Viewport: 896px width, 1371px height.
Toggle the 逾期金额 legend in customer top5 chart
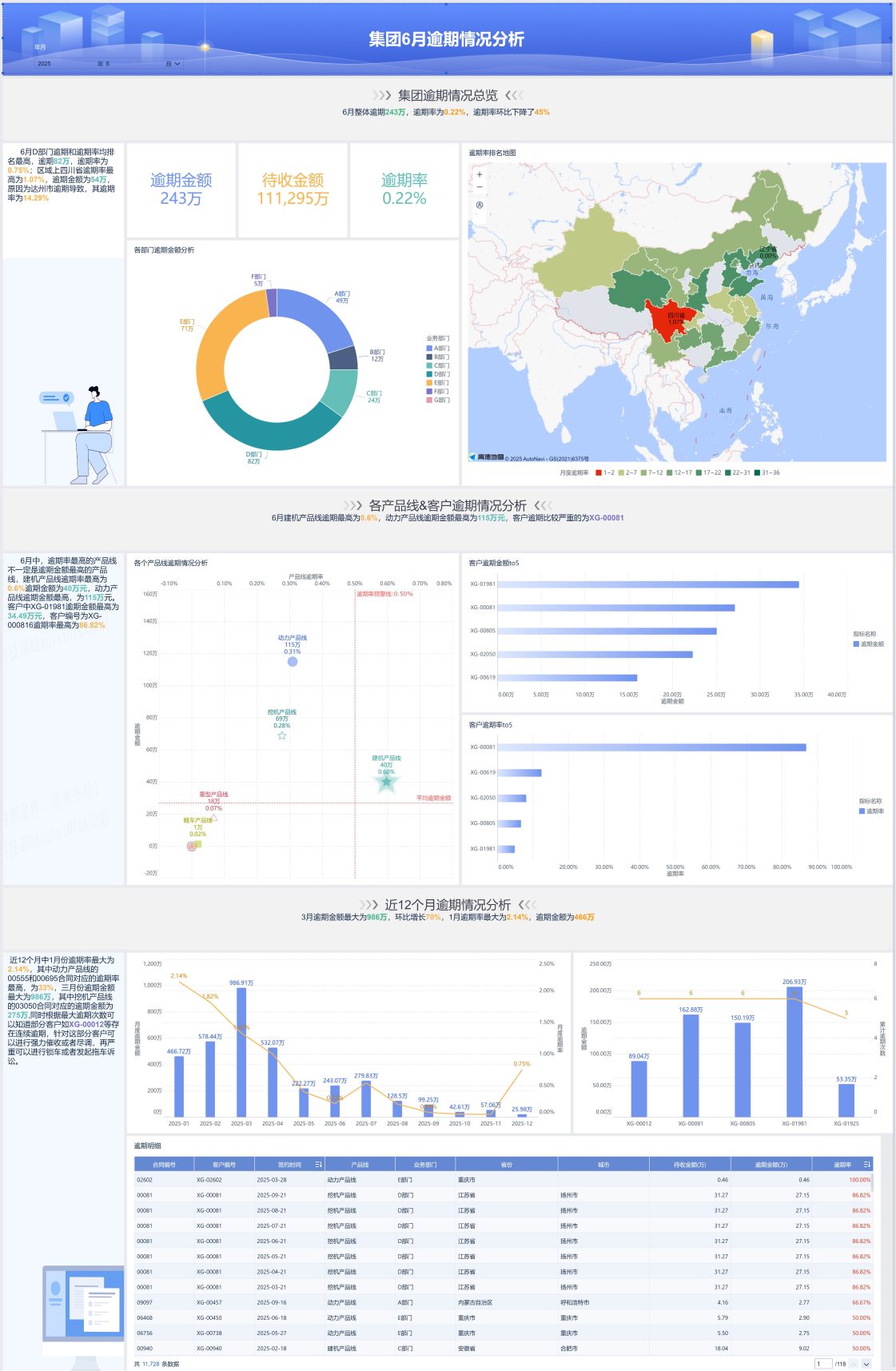868,644
